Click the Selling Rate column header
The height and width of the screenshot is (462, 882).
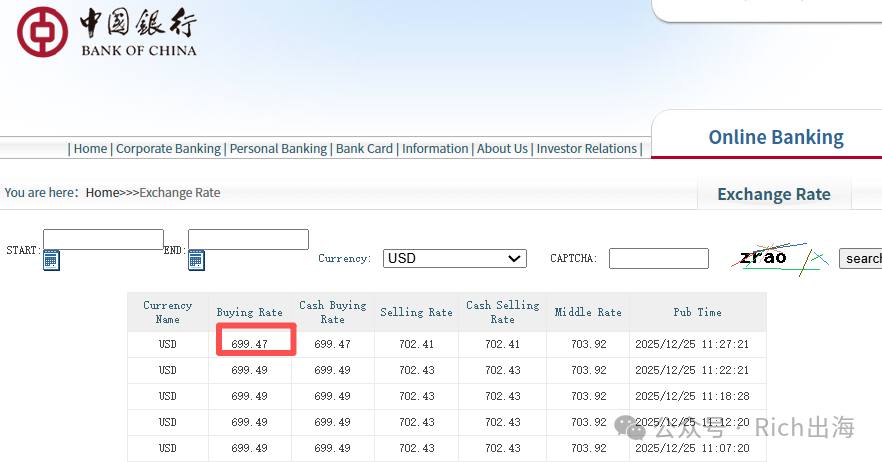point(416,312)
